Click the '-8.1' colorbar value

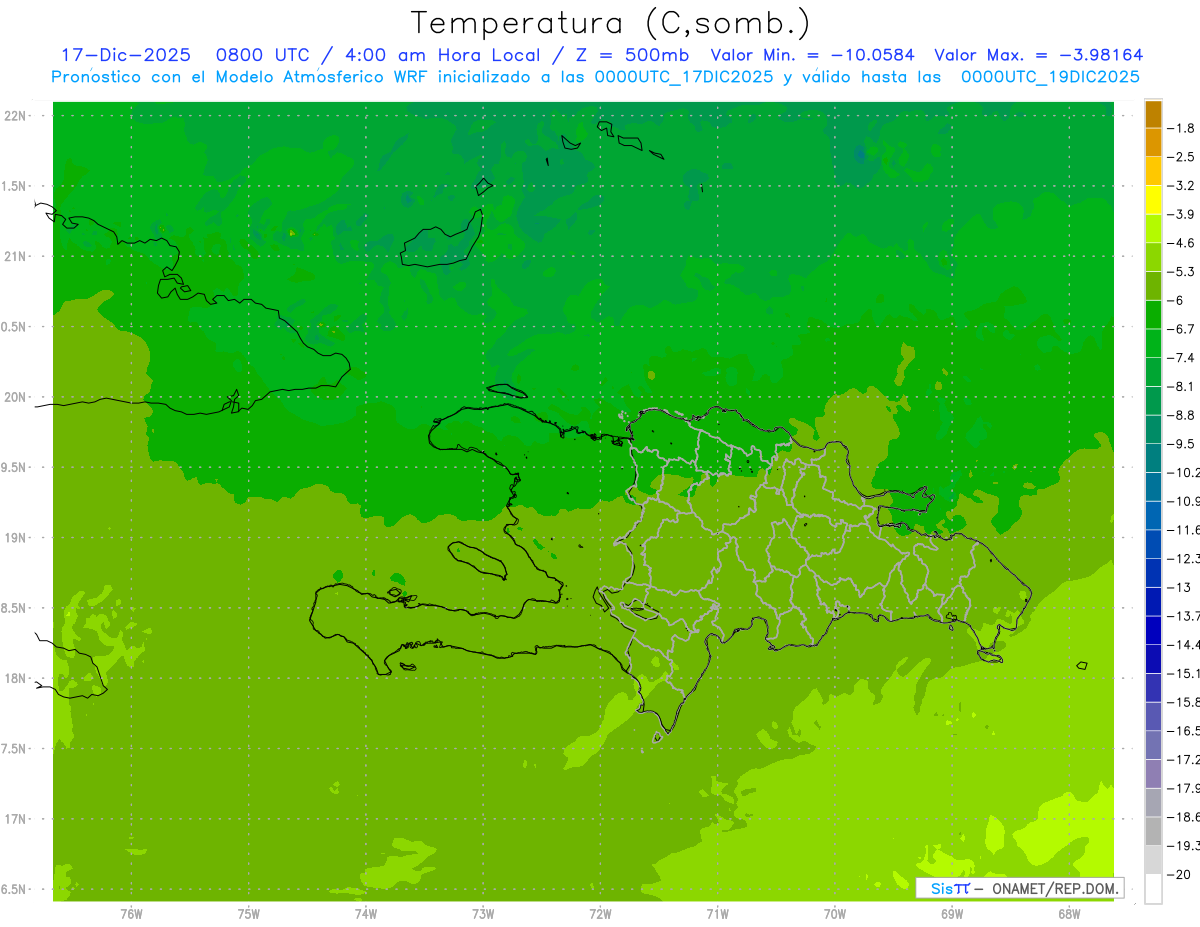tap(1182, 386)
